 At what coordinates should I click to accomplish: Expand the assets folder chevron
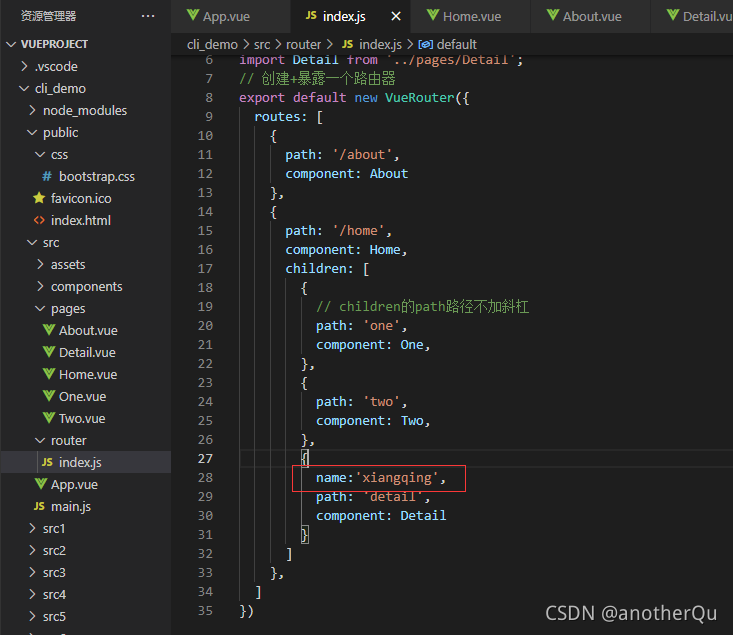(x=40, y=264)
